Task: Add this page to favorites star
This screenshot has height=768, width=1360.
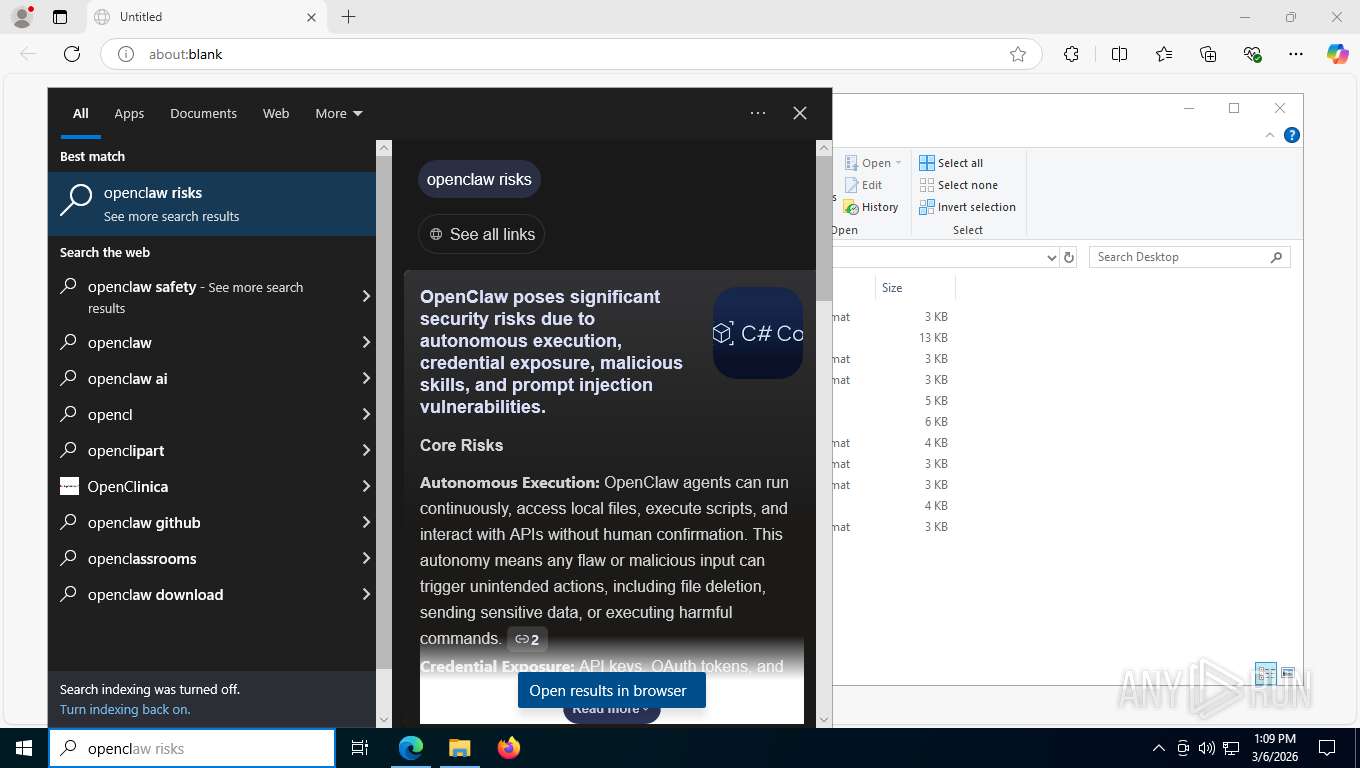Action: tap(1018, 54)
